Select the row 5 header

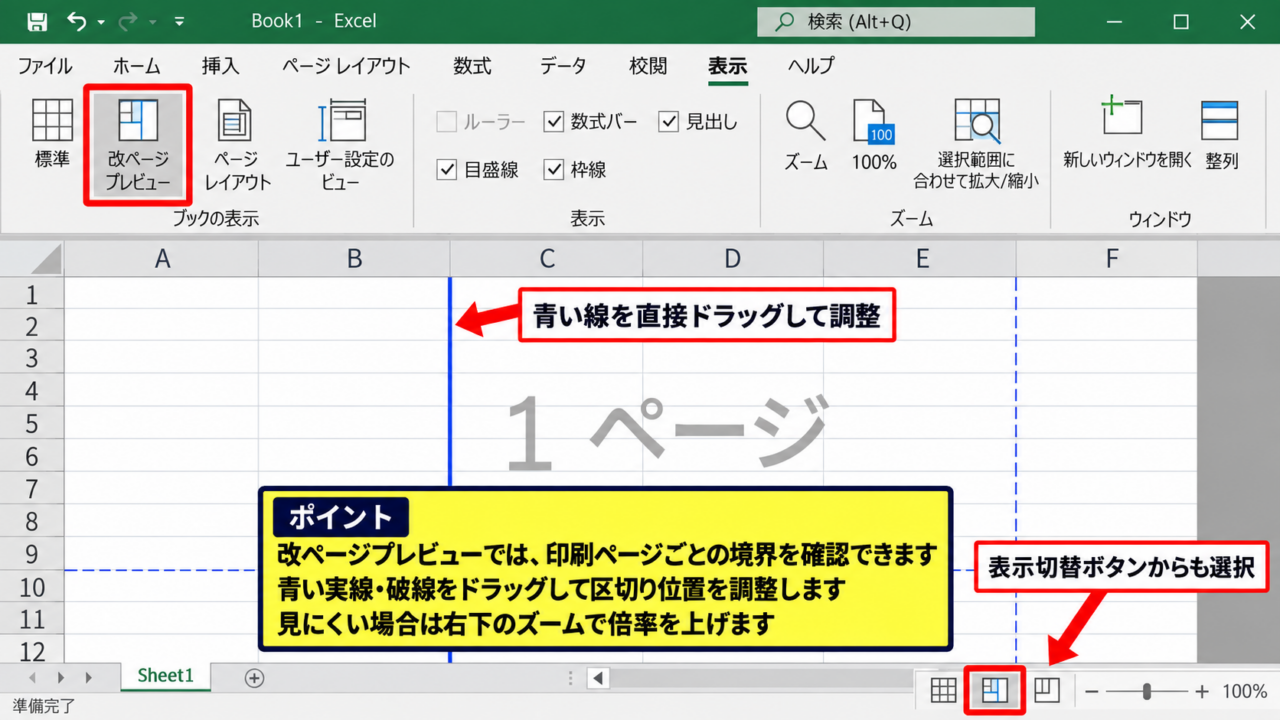31,424
